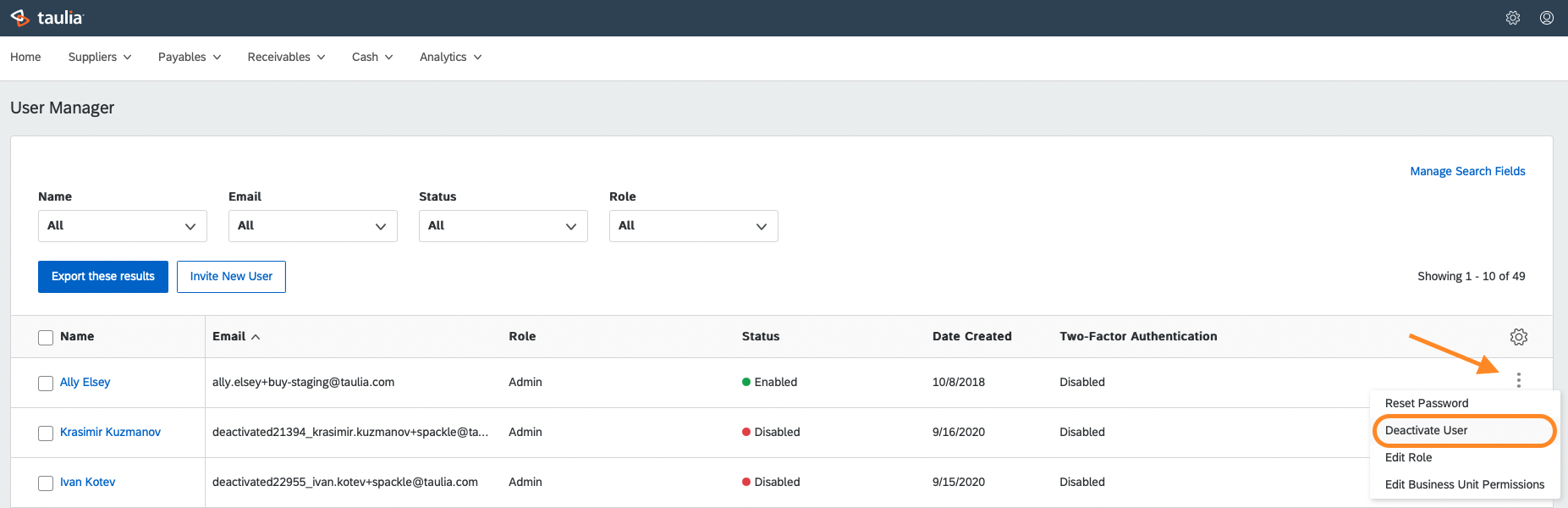Open the Suppliers navigation menu
The height and width of the screenshot is (508, 1568).
click(100, 57)
